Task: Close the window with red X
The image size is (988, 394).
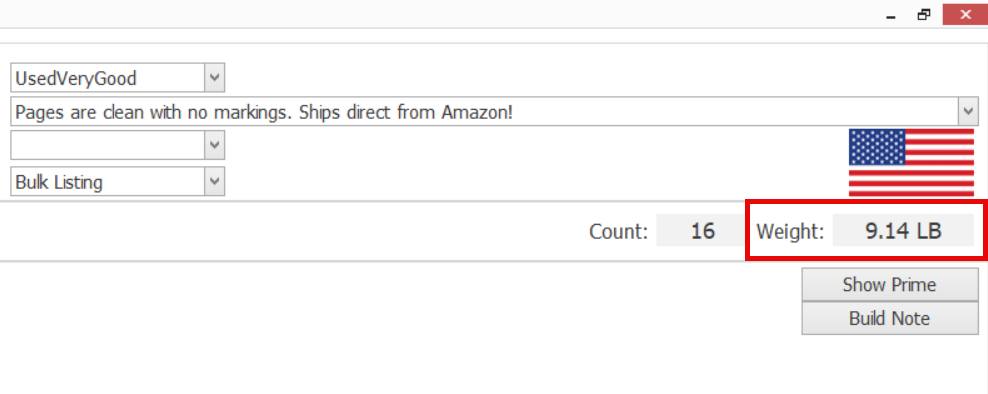Action: click(965, 14)
